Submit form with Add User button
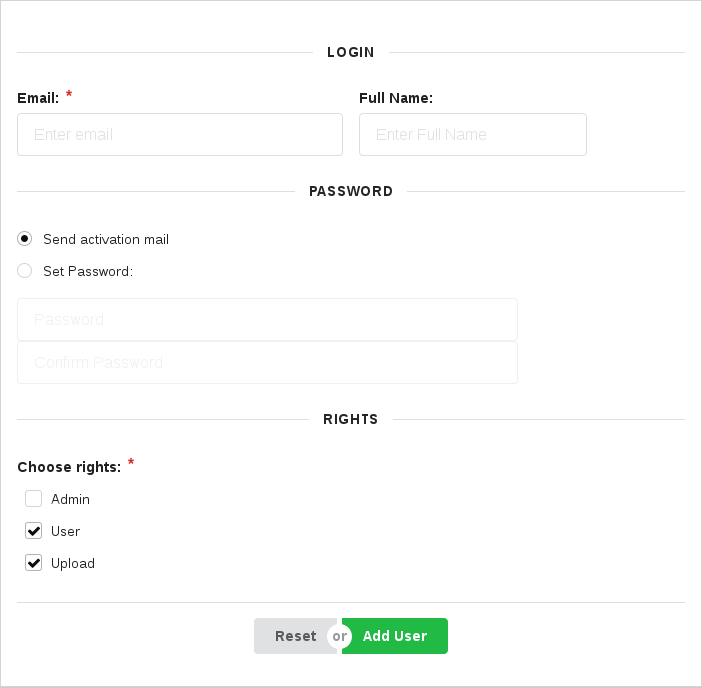Image resolution: width=702 pixels, height=688 pixels. coord(396,636)
